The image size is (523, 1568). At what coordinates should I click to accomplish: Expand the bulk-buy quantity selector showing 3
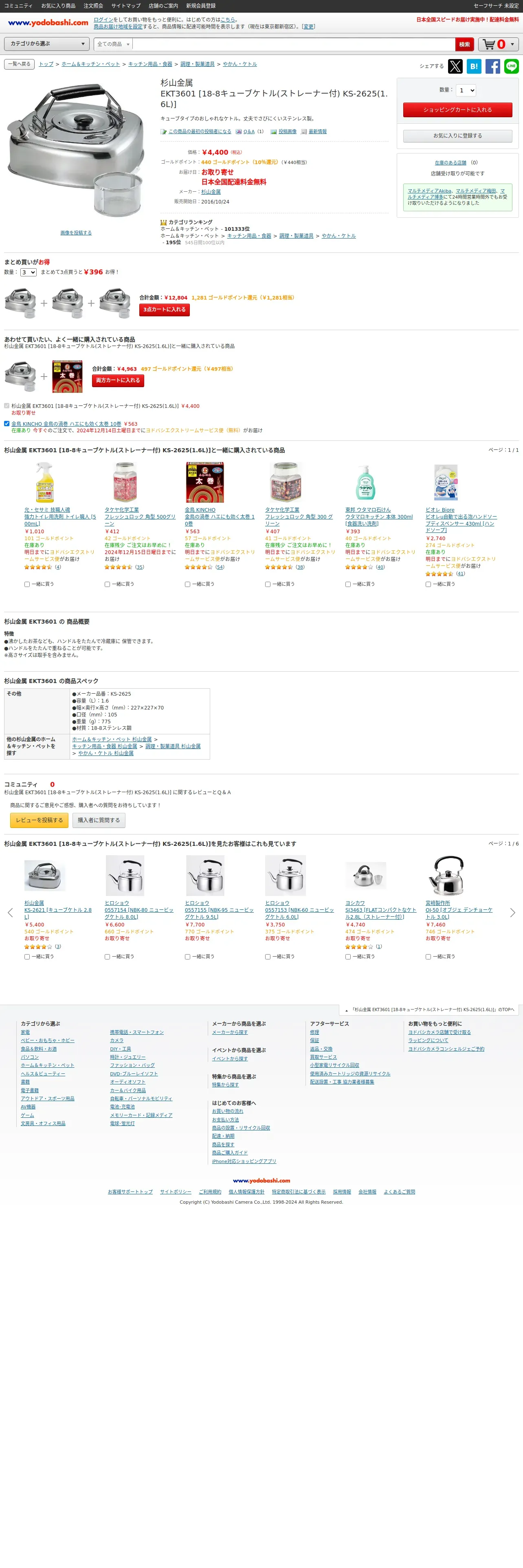coord(29,272)
